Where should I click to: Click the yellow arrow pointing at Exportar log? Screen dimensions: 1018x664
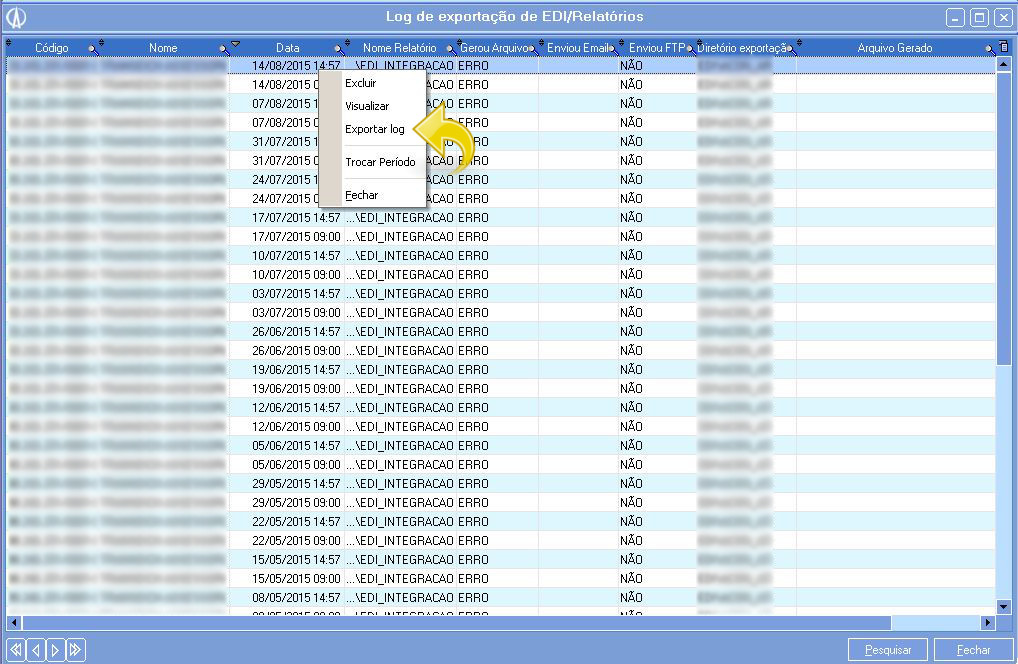(446, 142)
